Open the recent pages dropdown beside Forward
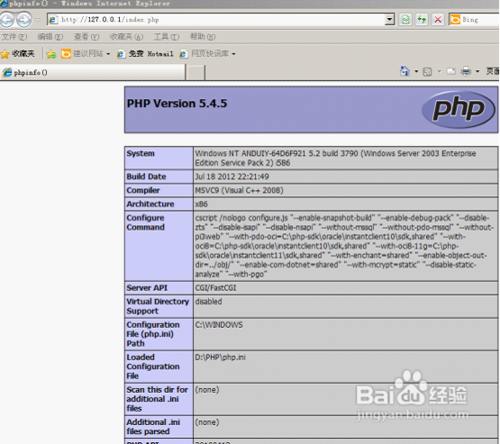The width and height of the screenshot is (500, 444). coord(38,20)
